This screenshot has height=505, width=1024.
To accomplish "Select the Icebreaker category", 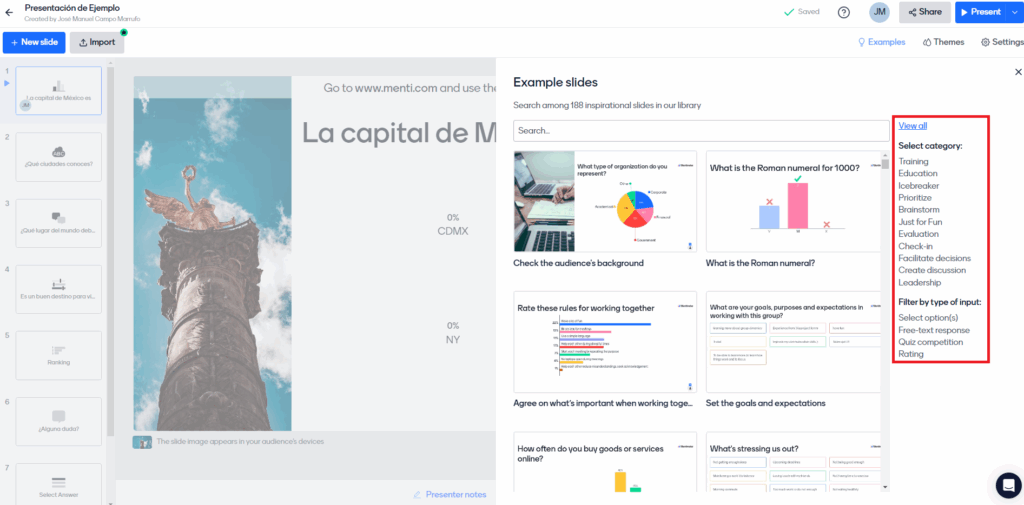I will pos(918,186).
